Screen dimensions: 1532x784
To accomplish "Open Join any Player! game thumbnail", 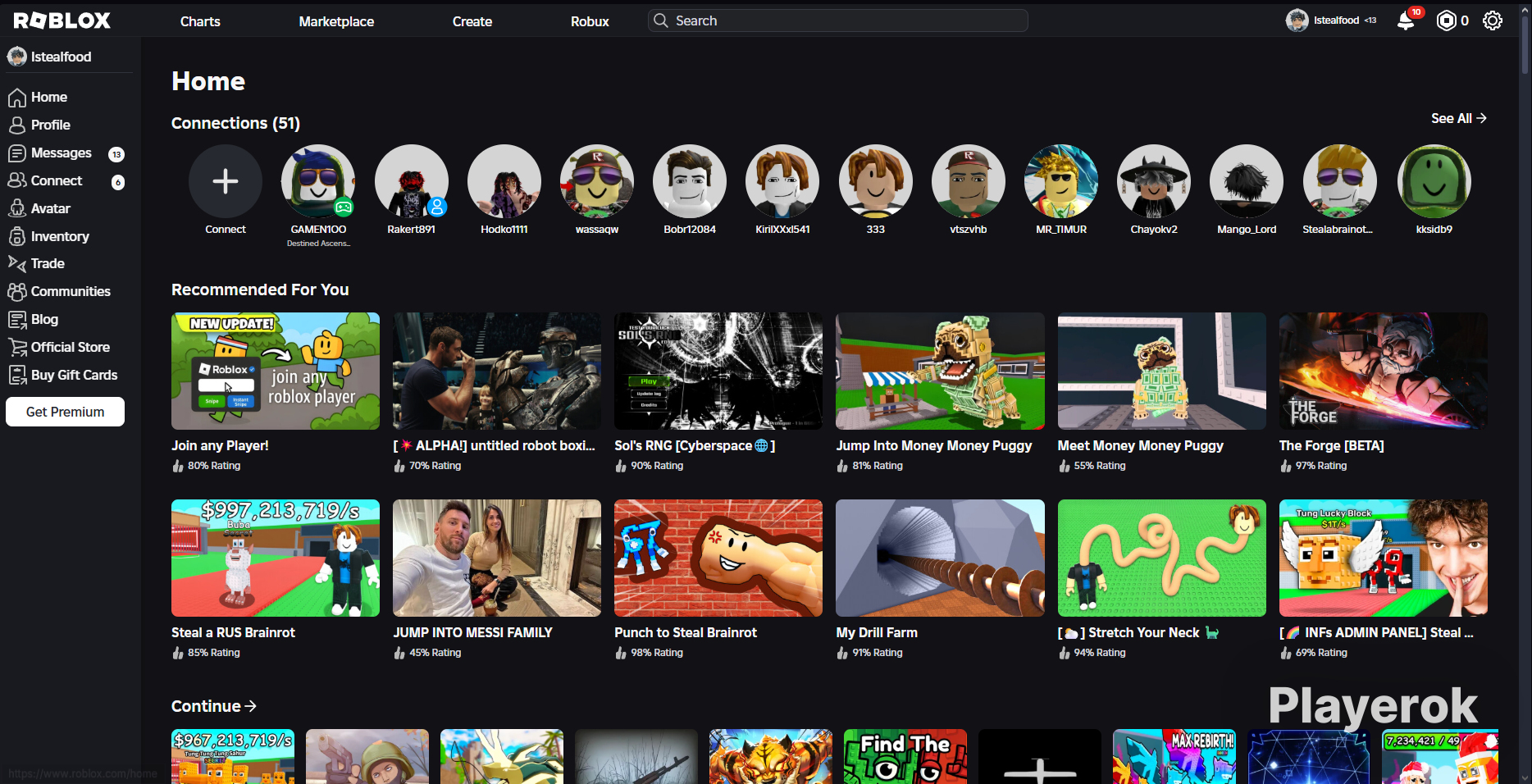I will click(x=276, y=371).
